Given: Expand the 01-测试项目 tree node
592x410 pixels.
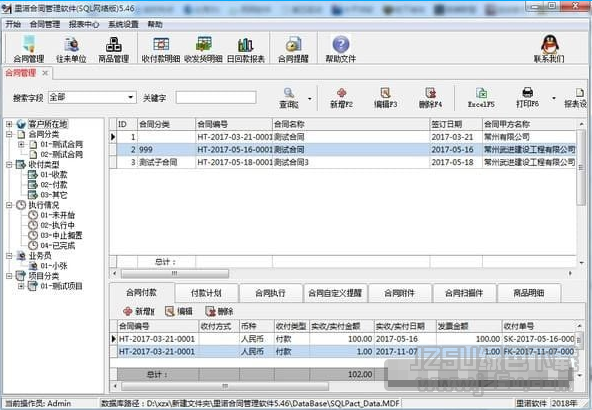Looking at the screenshot, I should click(x=21, y=286).
